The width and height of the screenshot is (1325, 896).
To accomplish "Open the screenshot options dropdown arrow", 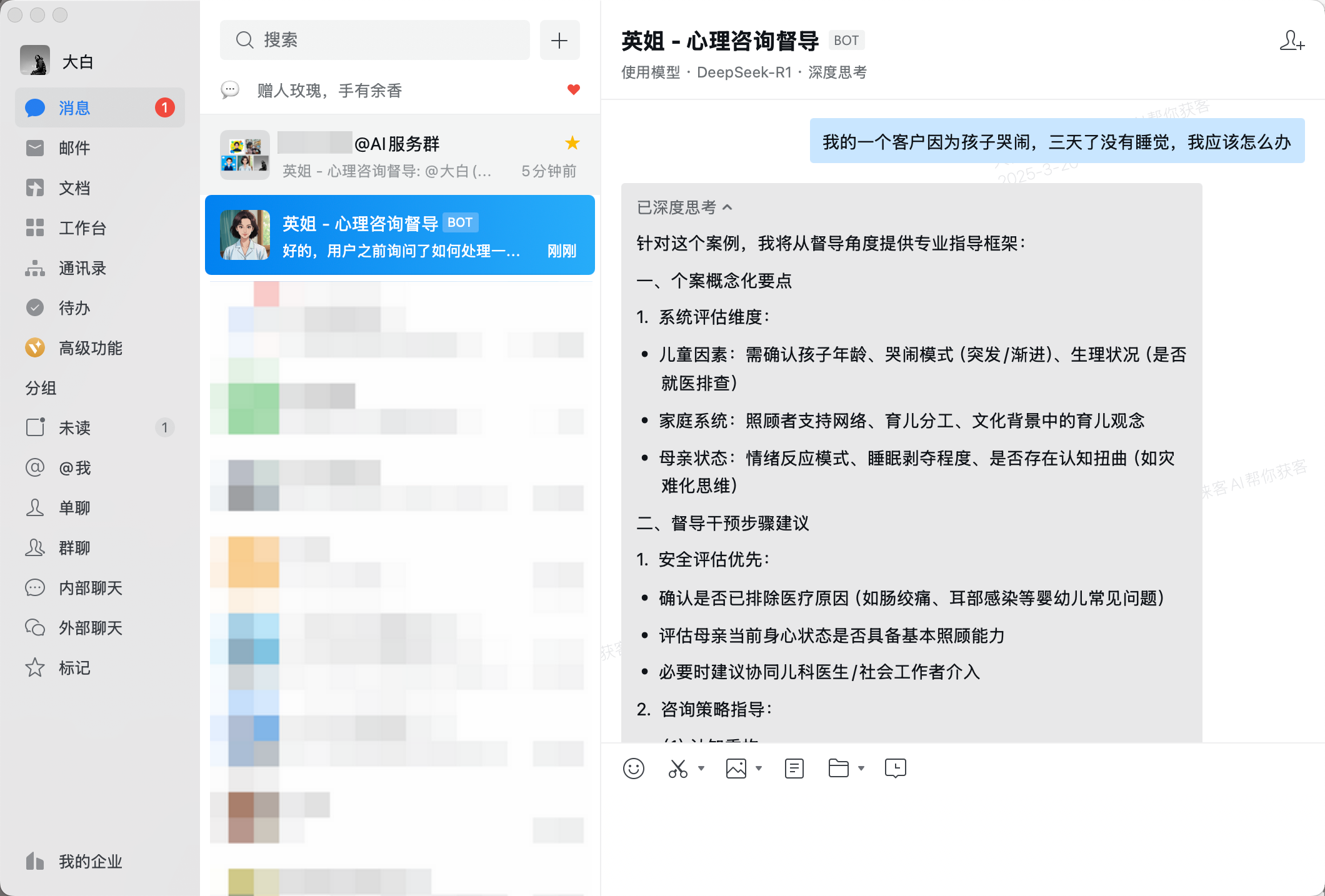I will click(x=701, y=768).
